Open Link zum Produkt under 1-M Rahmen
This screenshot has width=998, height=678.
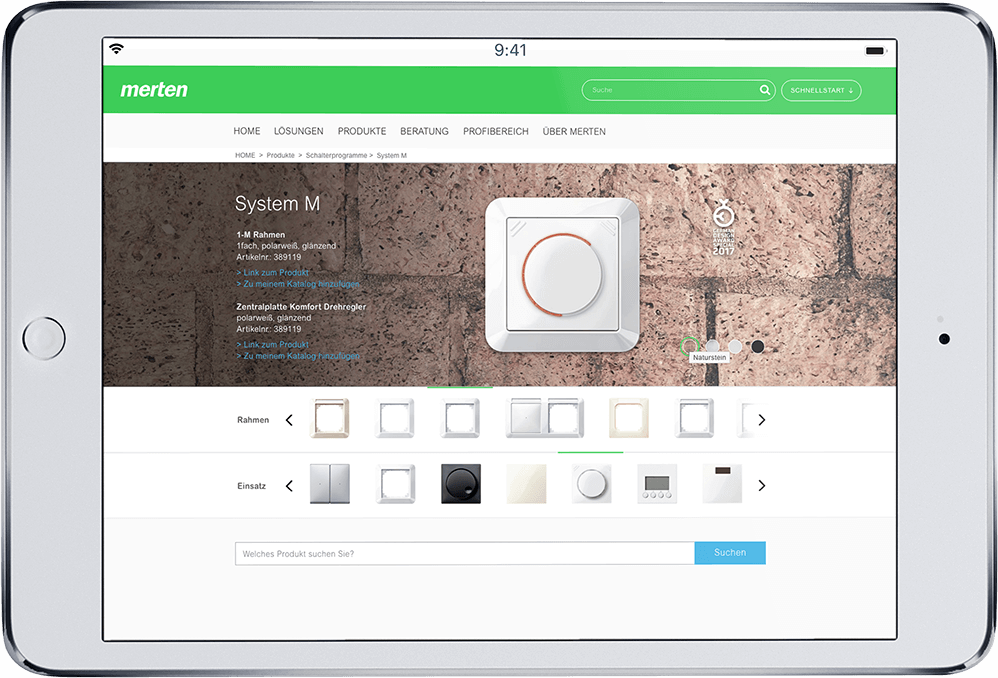tap(272, 272)
